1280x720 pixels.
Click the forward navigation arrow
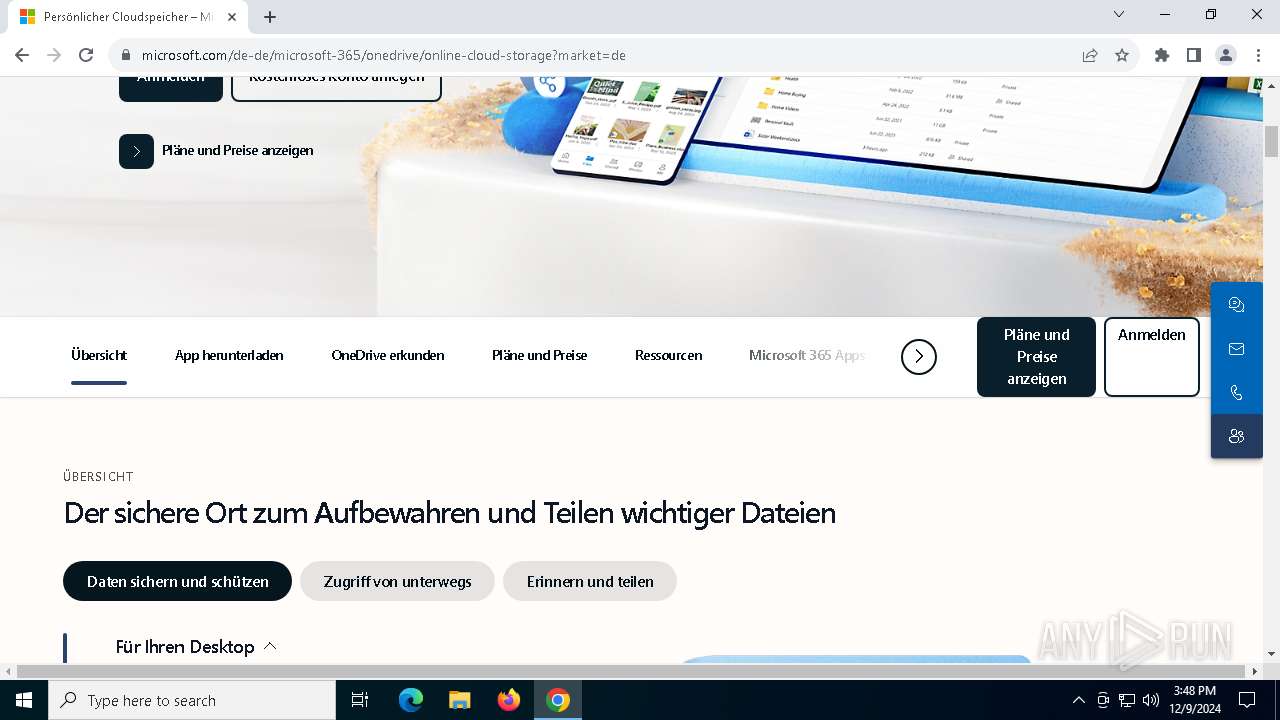[54, 55]
